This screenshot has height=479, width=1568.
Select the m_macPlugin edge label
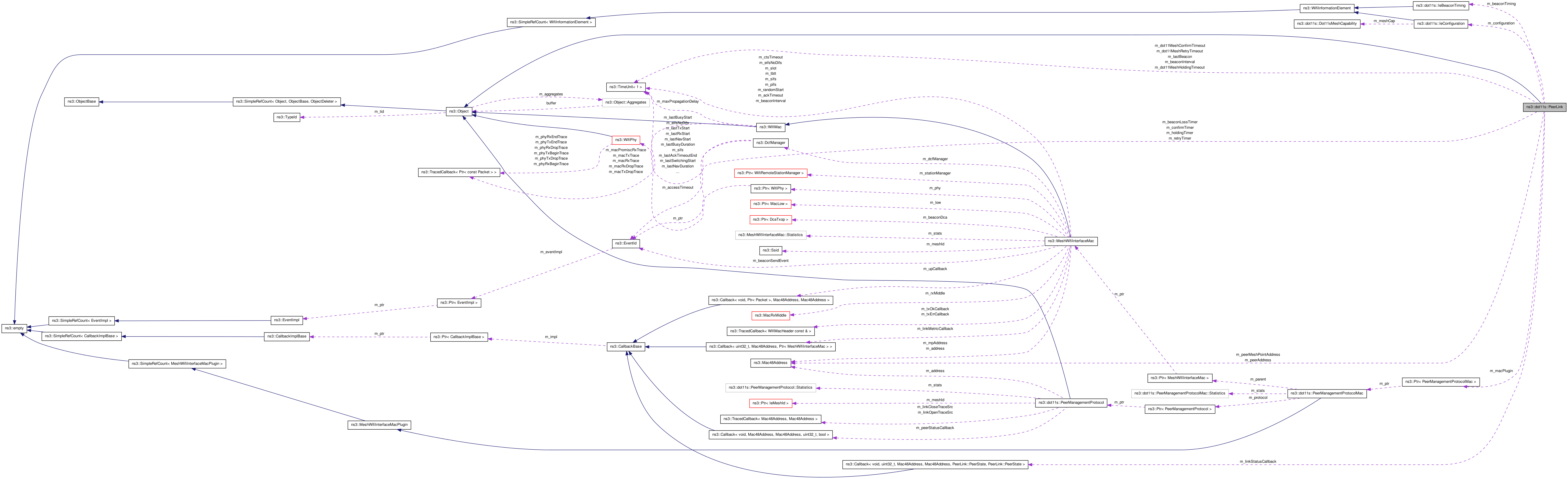coord(1501,371)
